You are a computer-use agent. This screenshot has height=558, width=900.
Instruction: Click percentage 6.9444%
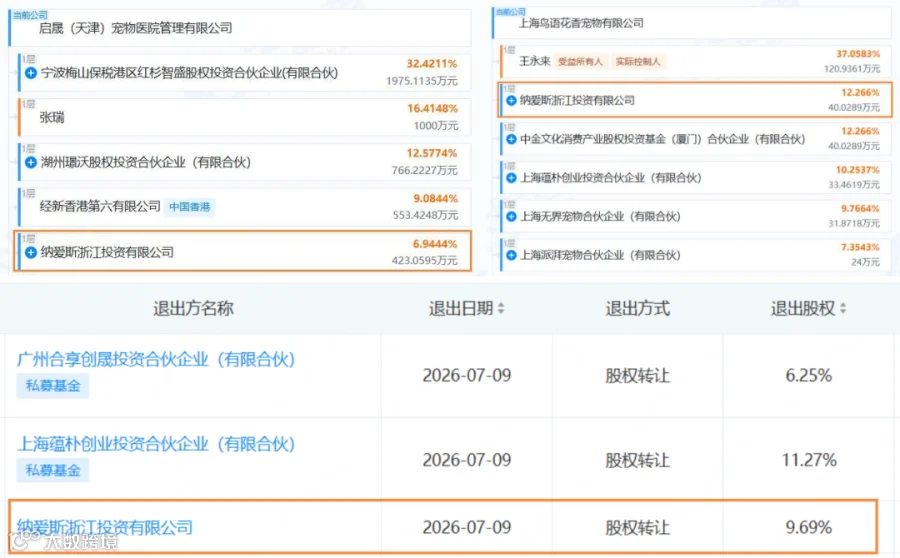coord(435,244)
